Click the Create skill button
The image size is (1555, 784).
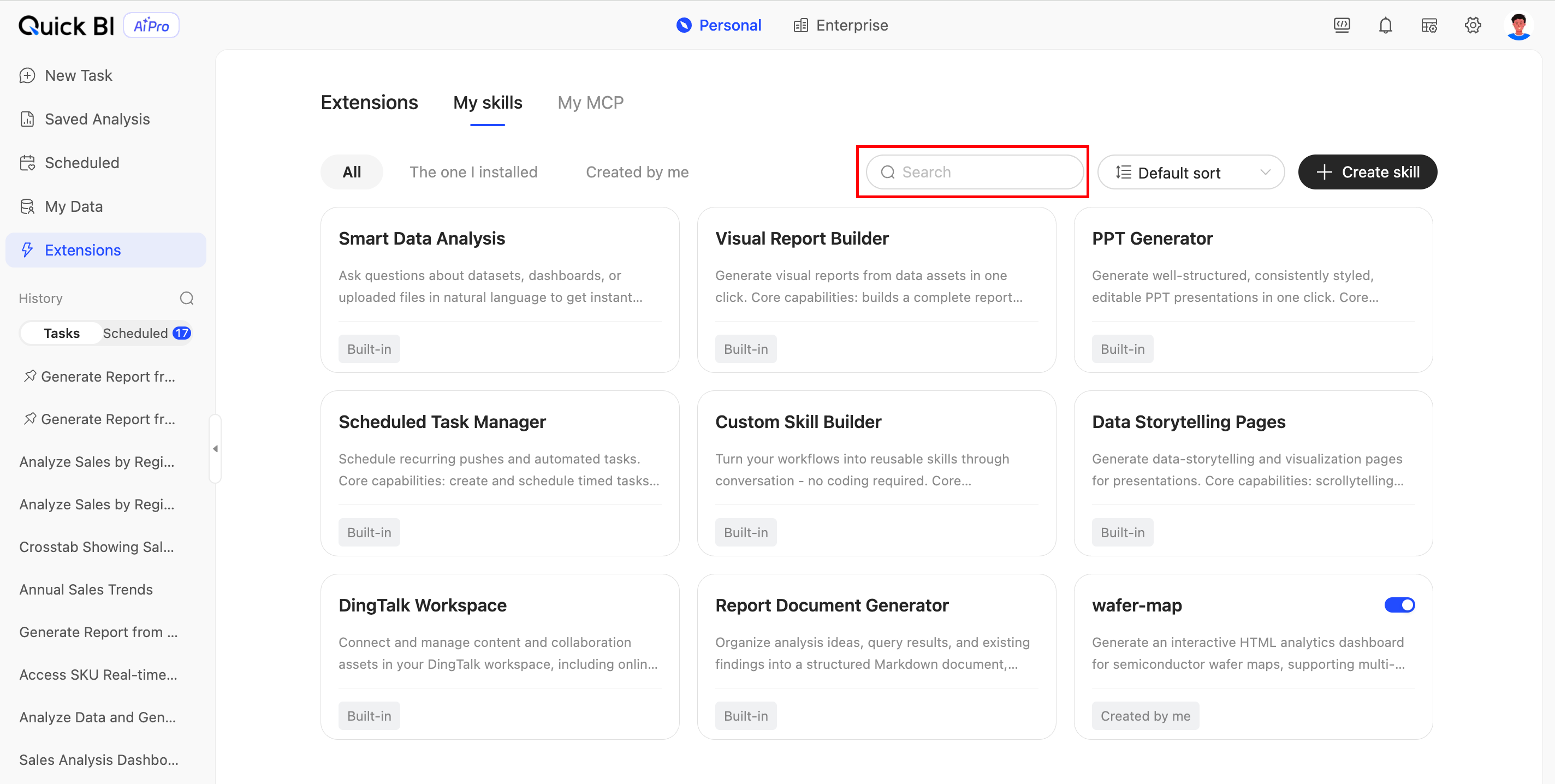tap(1367, 172)
